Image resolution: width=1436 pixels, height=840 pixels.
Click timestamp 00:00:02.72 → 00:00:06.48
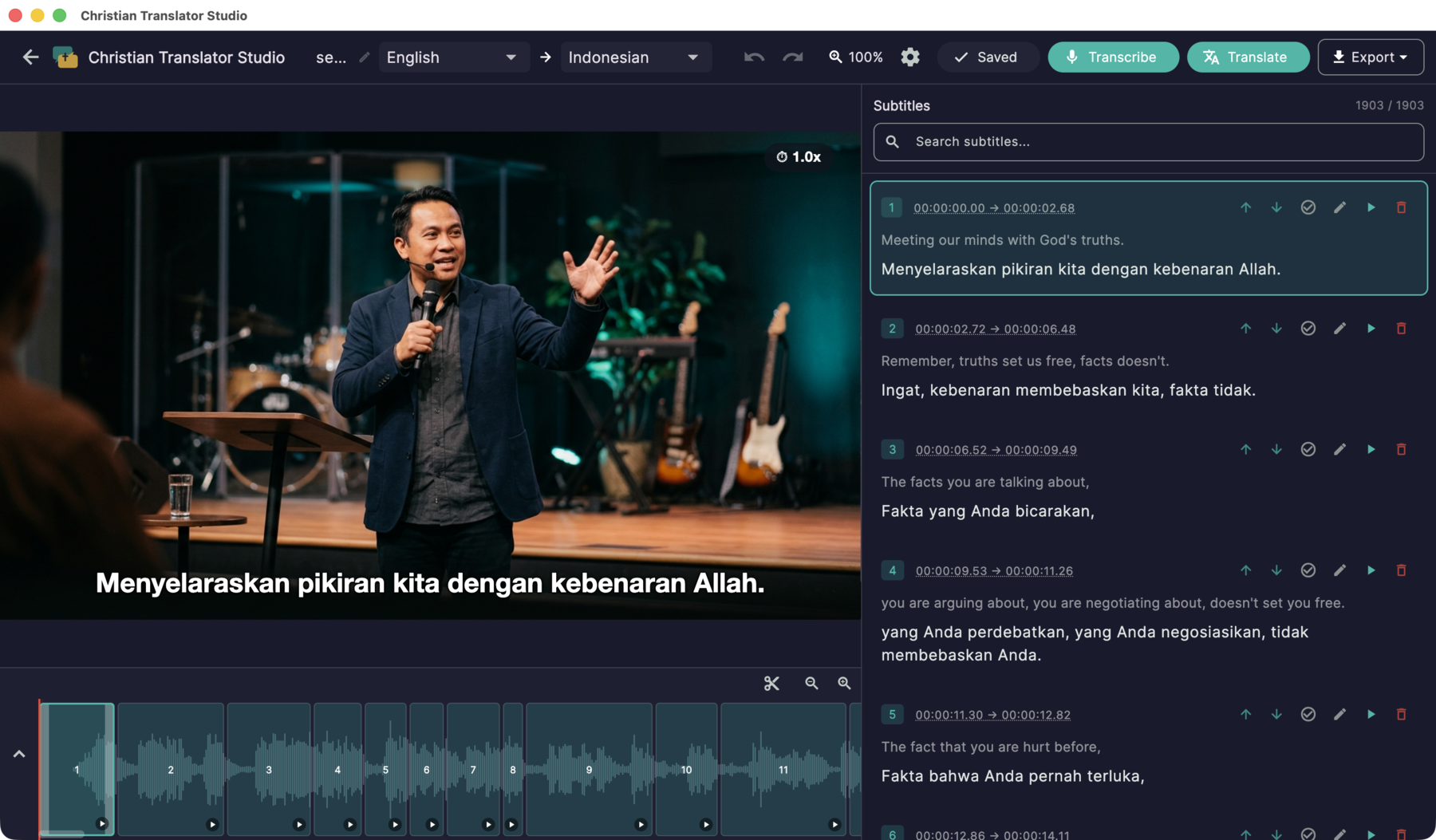995,329
